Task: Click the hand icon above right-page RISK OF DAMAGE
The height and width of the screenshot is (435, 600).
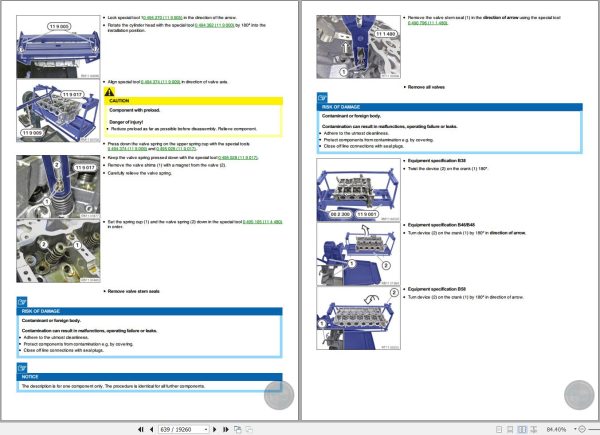Action: (322, 98)
